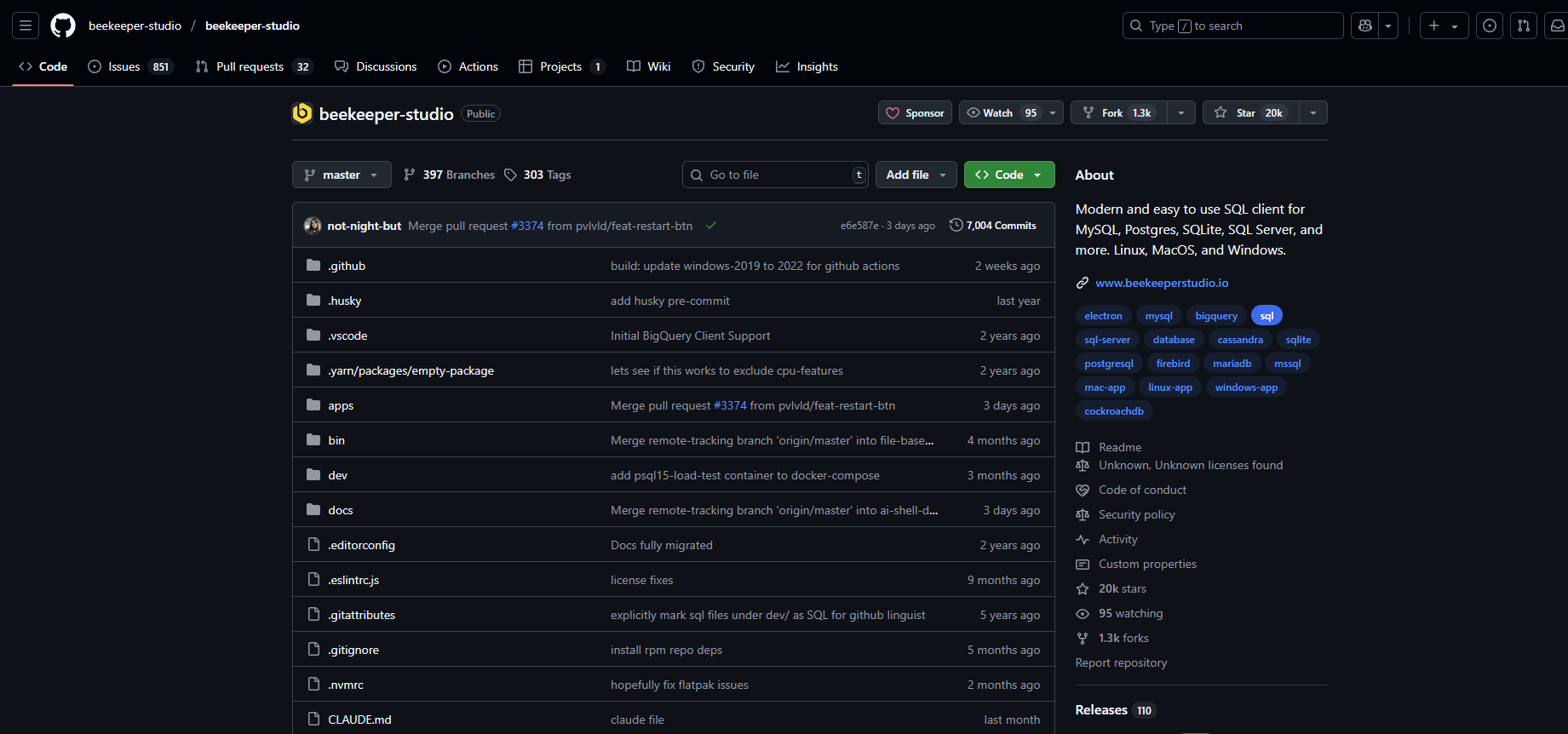1568x734 pixels.
Task: Click the beekeeper-studio repository avatar logo
Action: [x=302, y=113]
